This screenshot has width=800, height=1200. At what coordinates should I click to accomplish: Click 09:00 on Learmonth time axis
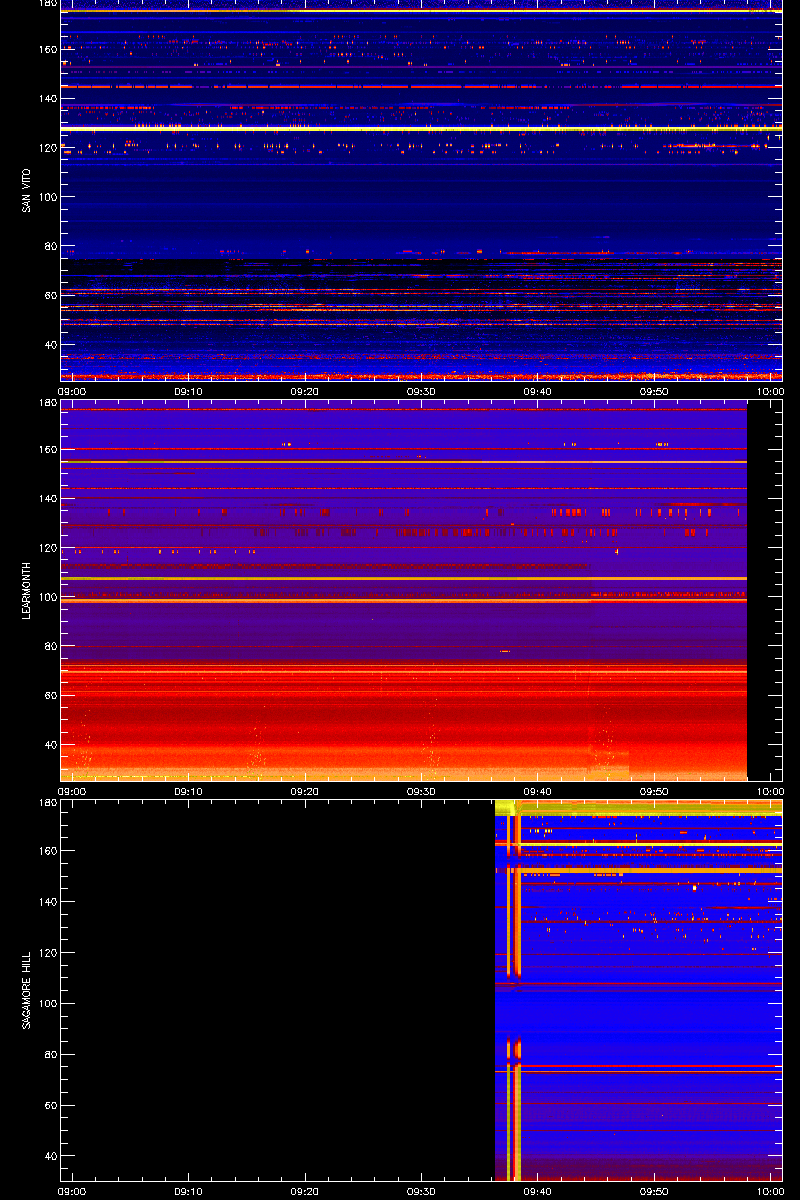(71, 792)
